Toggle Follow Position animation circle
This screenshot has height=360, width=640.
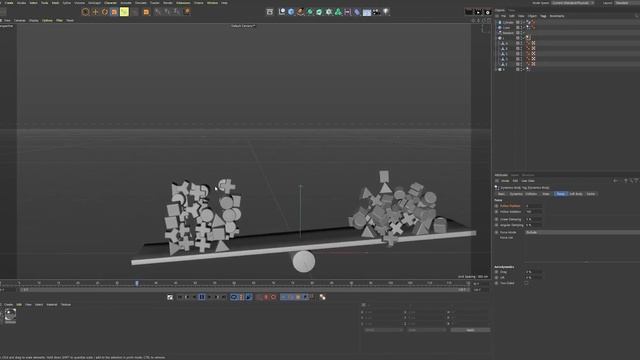click(497, 206)
